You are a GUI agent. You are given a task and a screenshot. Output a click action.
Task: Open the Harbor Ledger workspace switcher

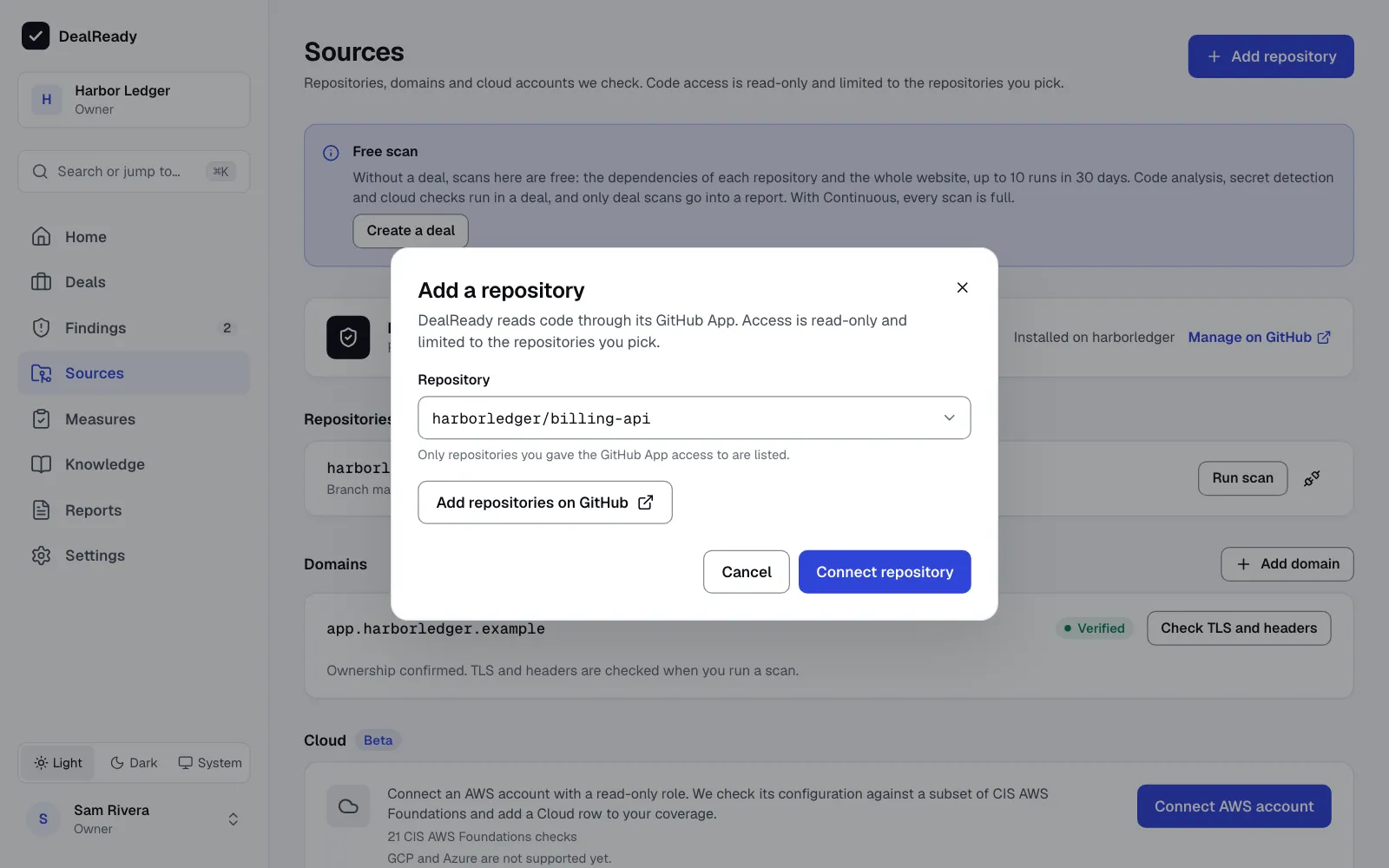[x=134, y=100]
